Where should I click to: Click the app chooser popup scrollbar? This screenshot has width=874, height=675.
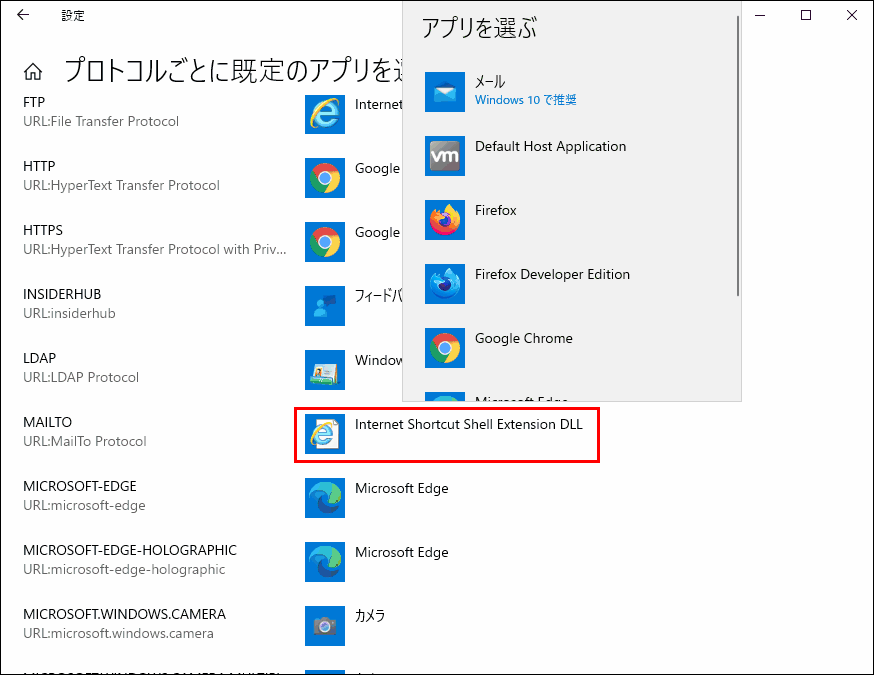737,156
